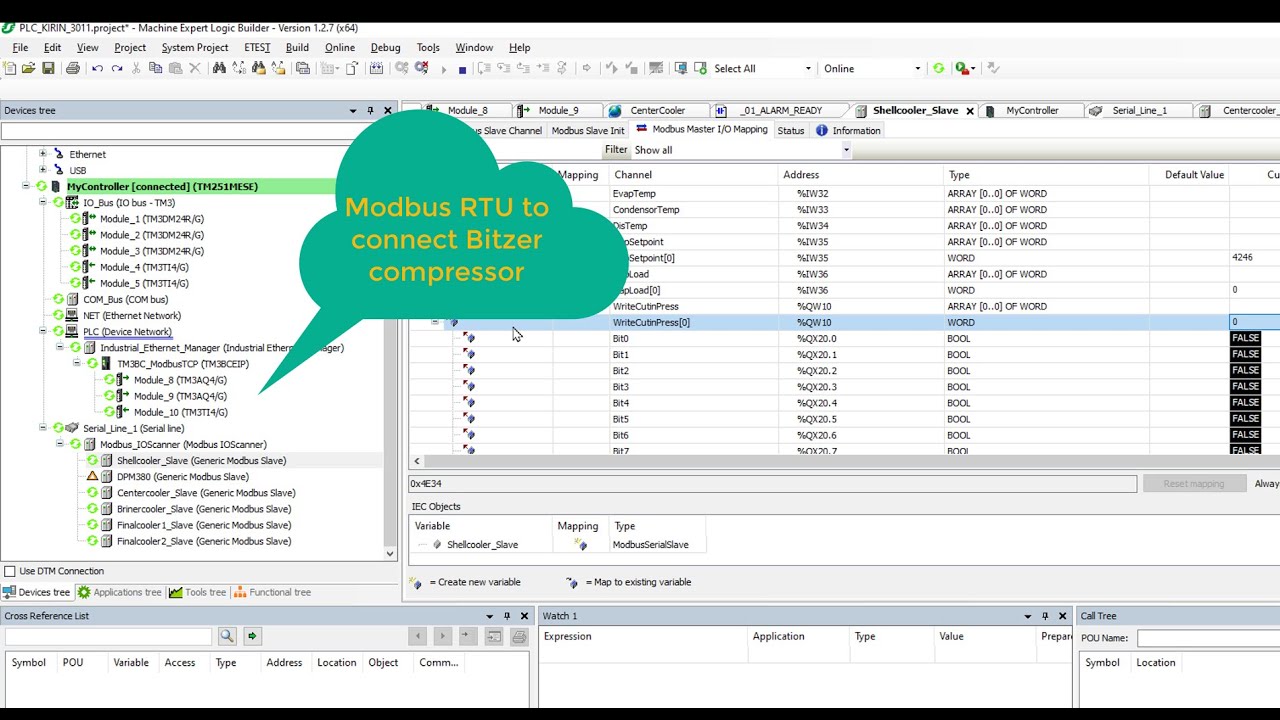Close the Shellcooler_Slave tab
This screenshot has width=1280, height=720.
pyautogui.click(x=969, y=111)
